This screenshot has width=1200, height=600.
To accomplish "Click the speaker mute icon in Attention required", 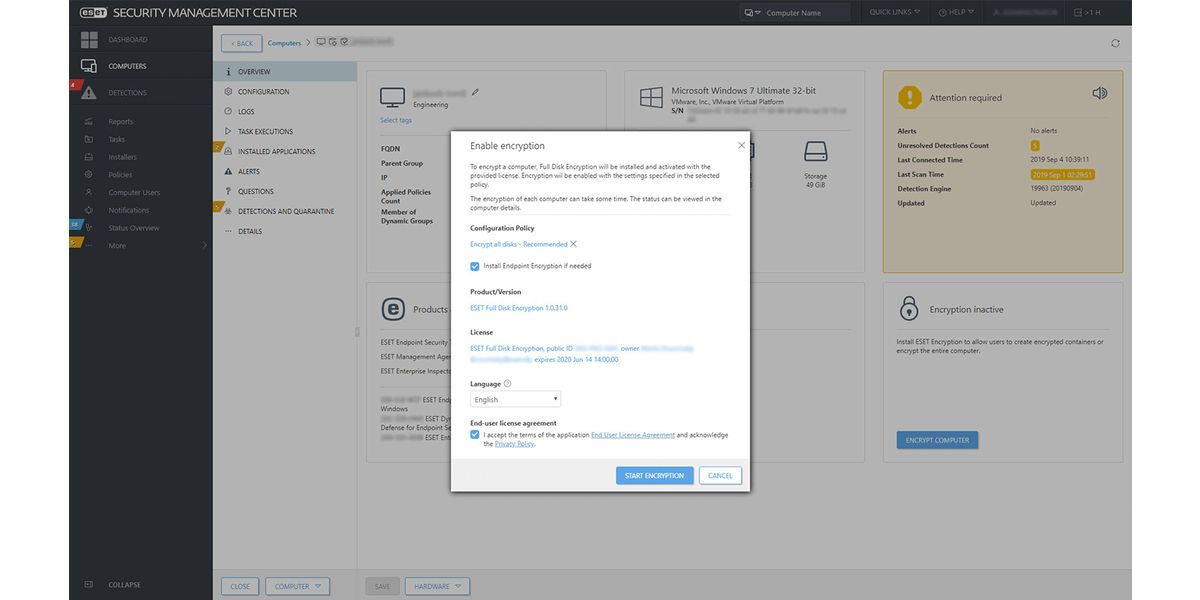I will tap(1100, 93).
